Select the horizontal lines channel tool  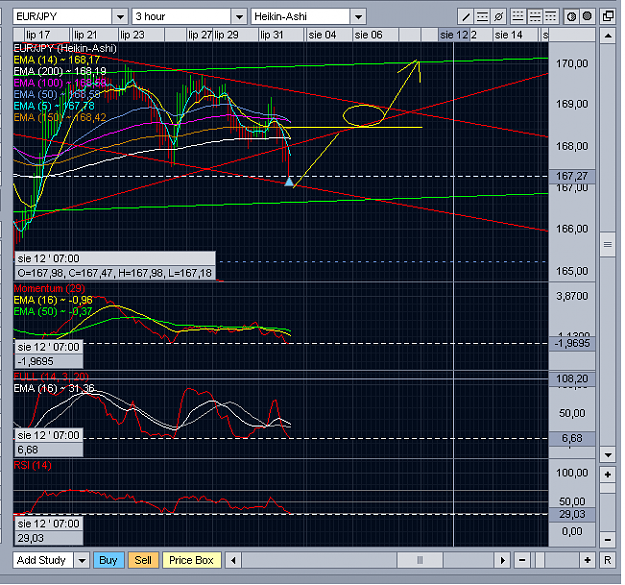click(x=482, y=16)
